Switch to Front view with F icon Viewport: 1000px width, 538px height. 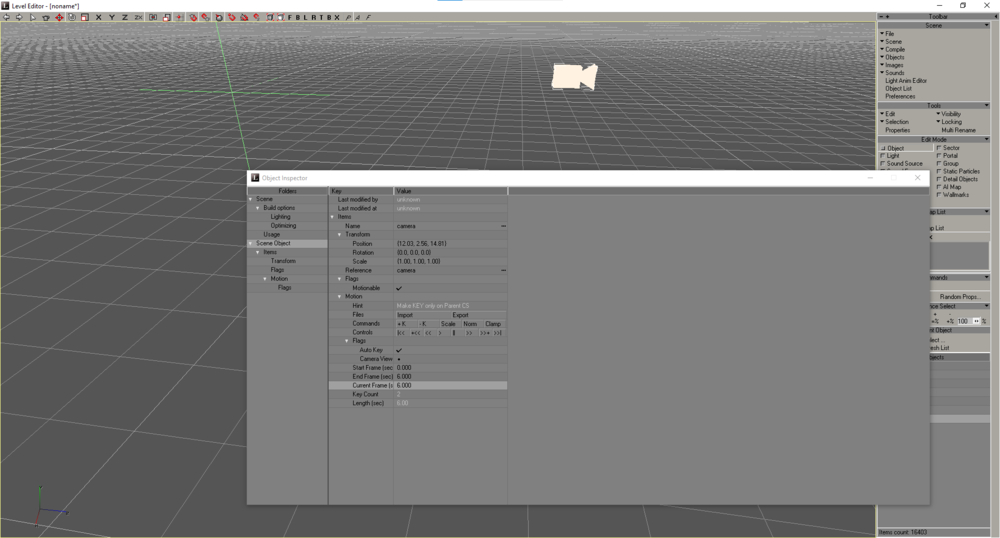point(290,17)
